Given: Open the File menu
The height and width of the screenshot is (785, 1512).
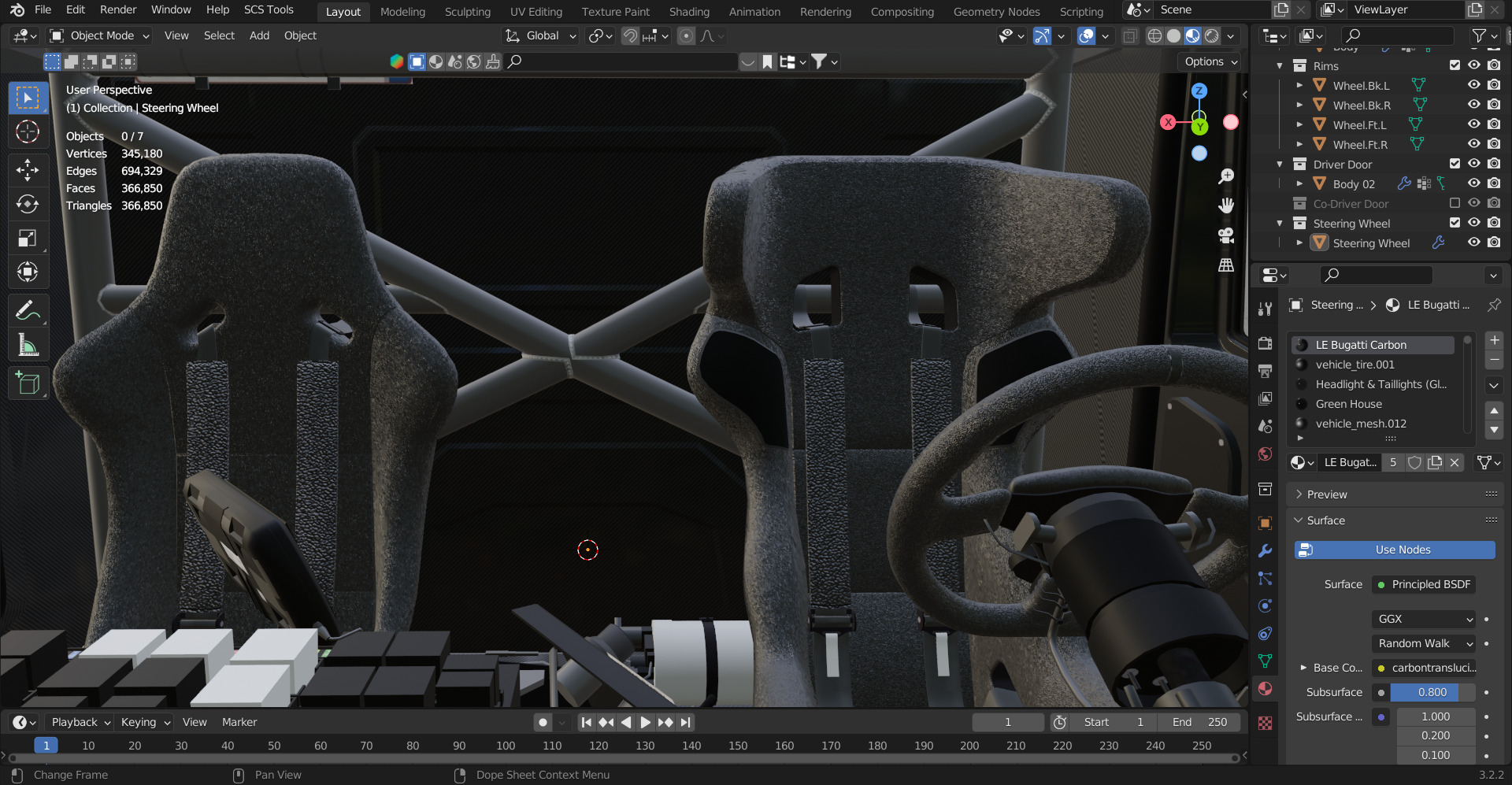Looking at the screenshot, I should [43, 9].
